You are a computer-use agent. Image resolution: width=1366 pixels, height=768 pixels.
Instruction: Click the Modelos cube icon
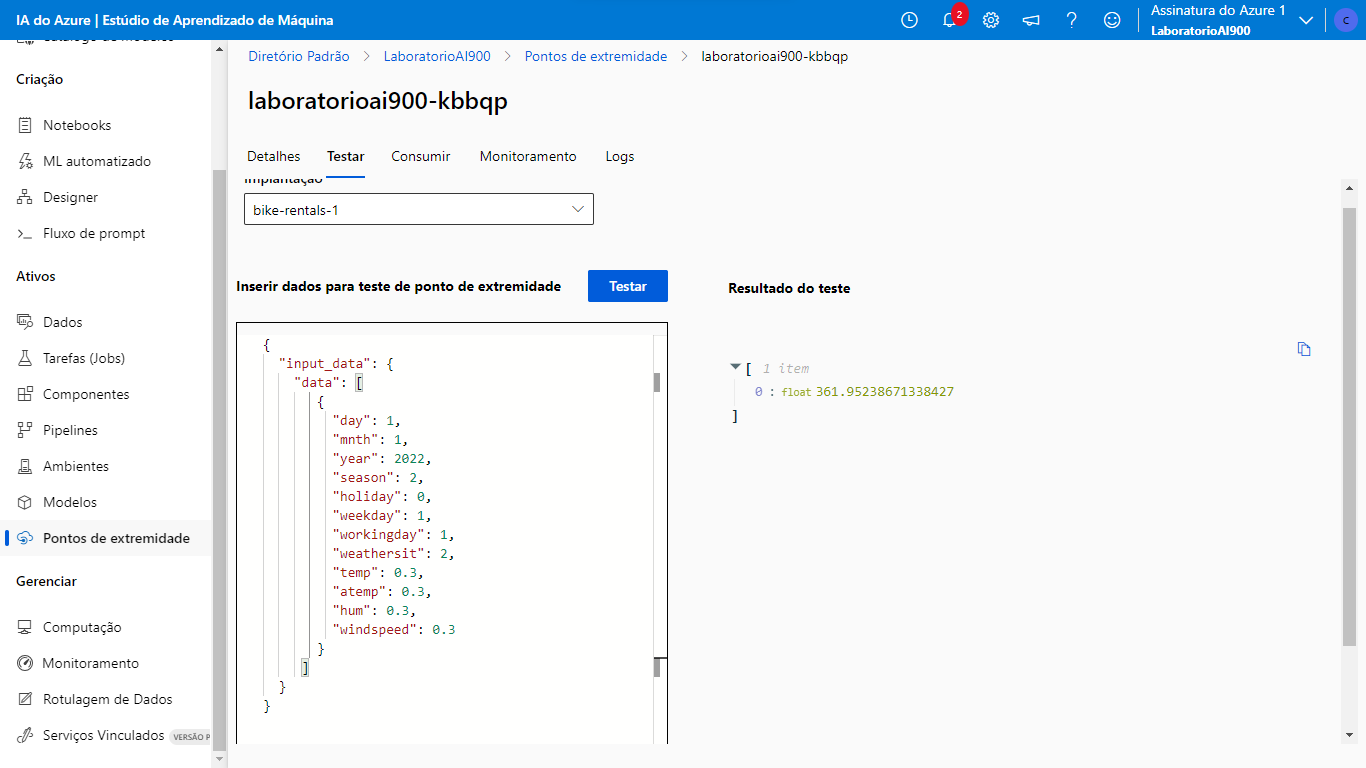tap(25, 502)
